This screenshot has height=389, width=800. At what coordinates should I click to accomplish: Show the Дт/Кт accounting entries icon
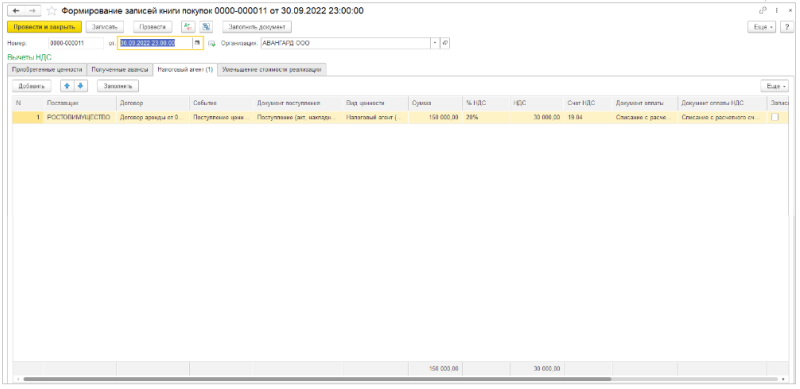188,27
